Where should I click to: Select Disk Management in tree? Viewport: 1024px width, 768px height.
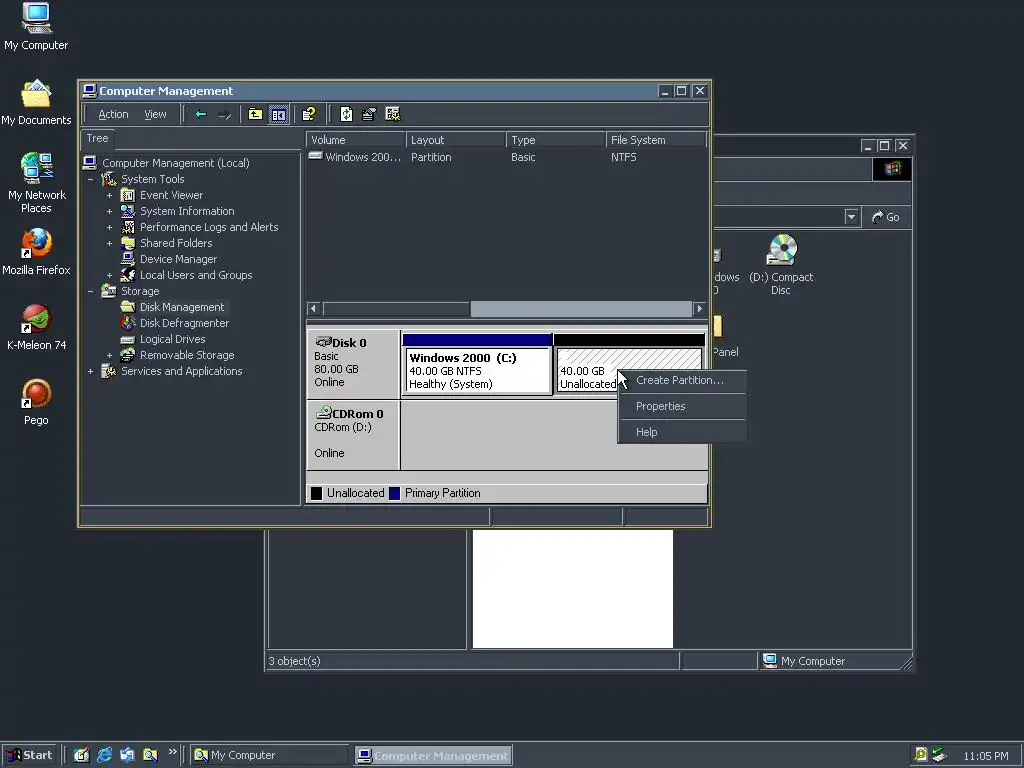(182, 307)
